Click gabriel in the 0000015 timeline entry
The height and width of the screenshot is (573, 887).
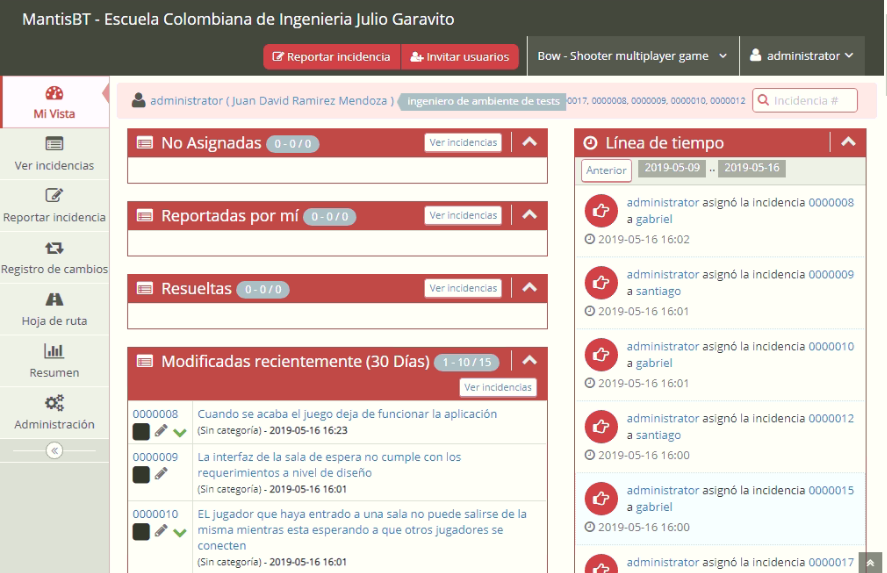coord(654,507)
